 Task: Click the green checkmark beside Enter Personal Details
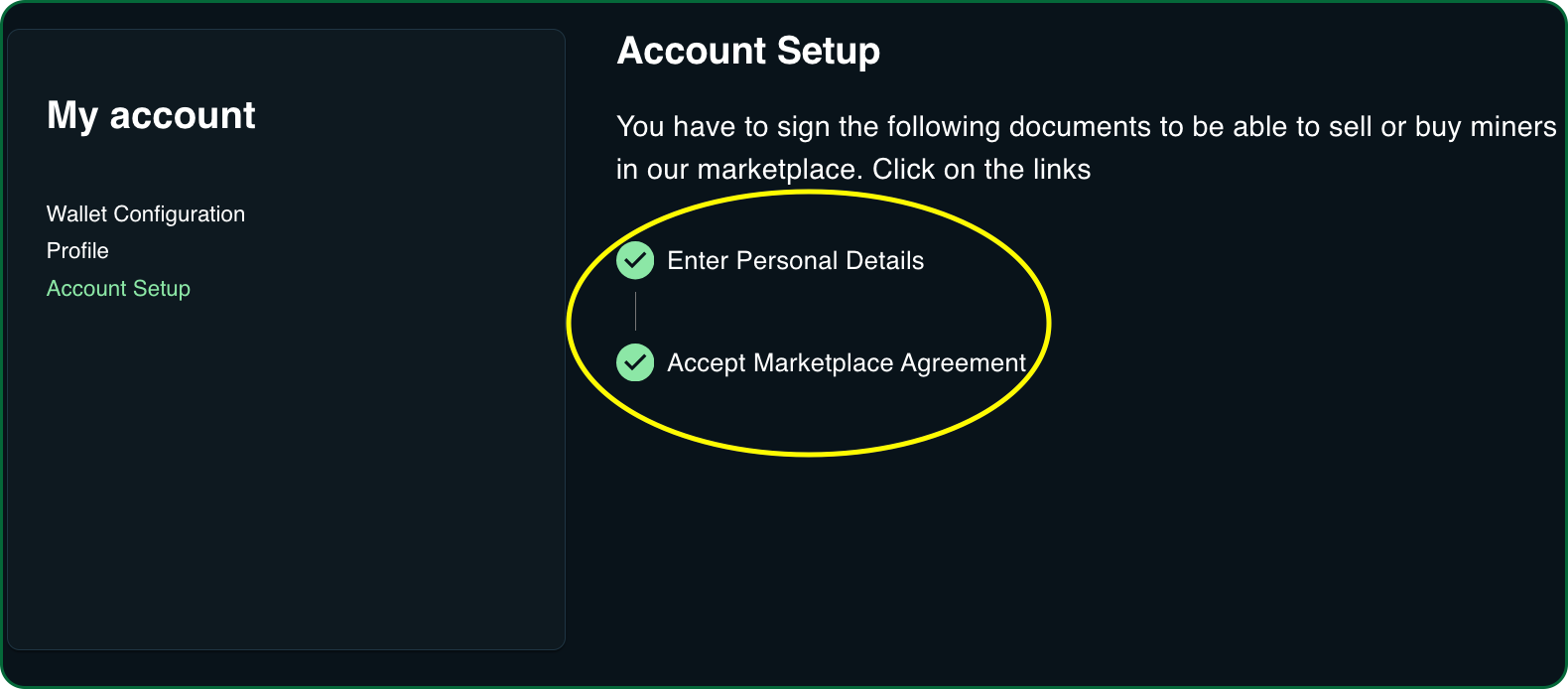635,260
